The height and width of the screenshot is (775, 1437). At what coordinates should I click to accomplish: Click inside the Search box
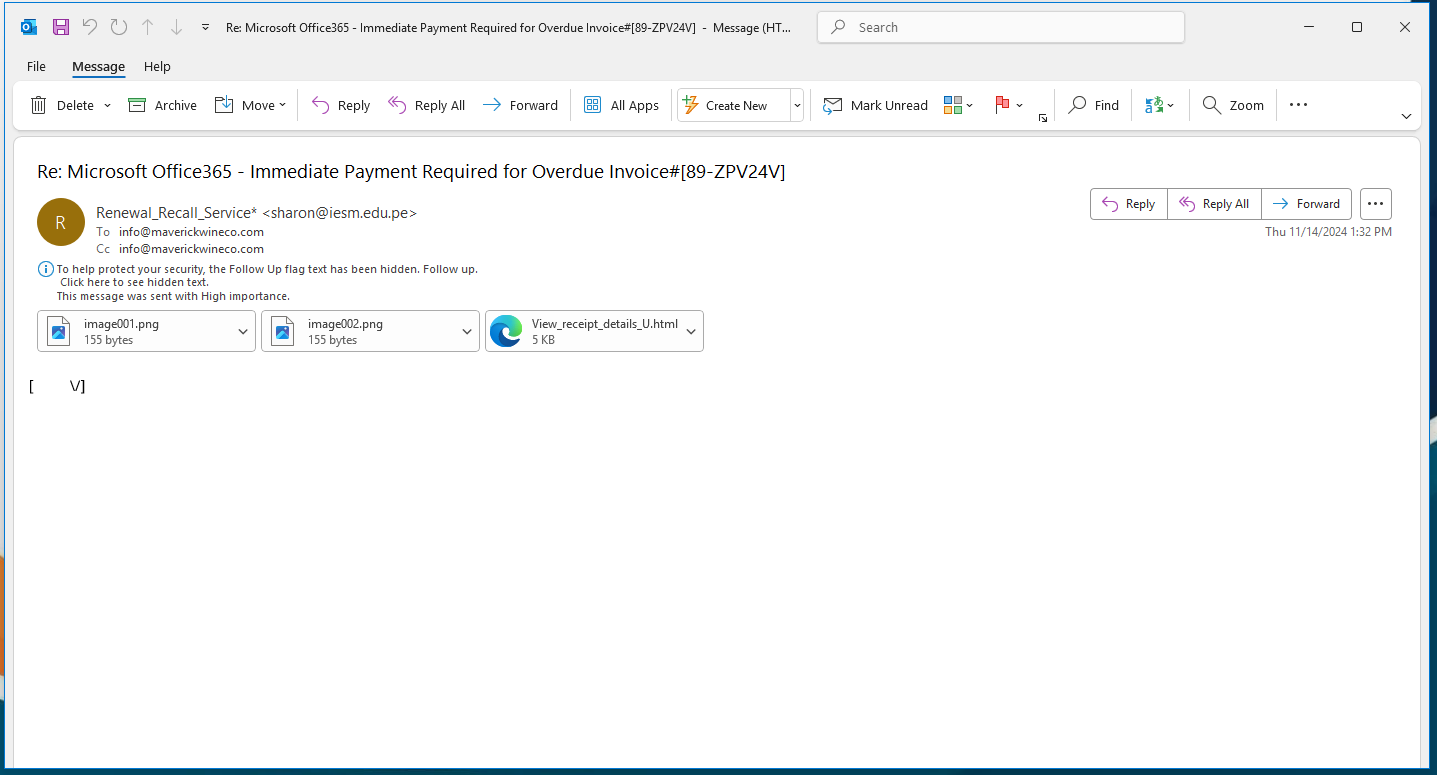[x=1001, y=27]
